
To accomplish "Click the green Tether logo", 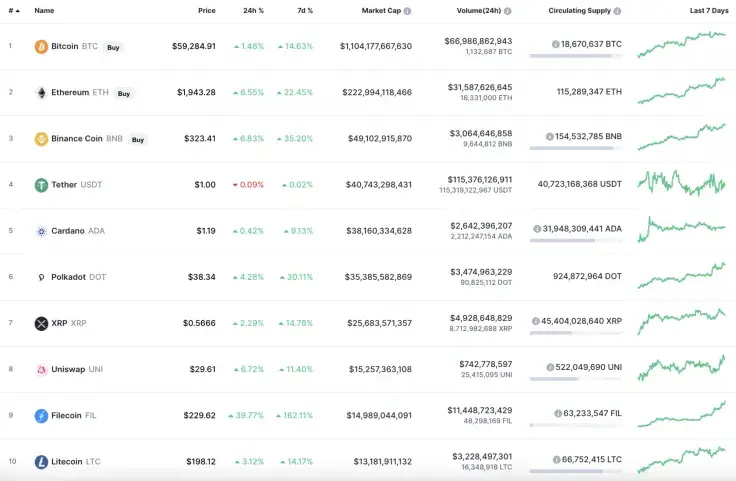I will pos(41,185).
